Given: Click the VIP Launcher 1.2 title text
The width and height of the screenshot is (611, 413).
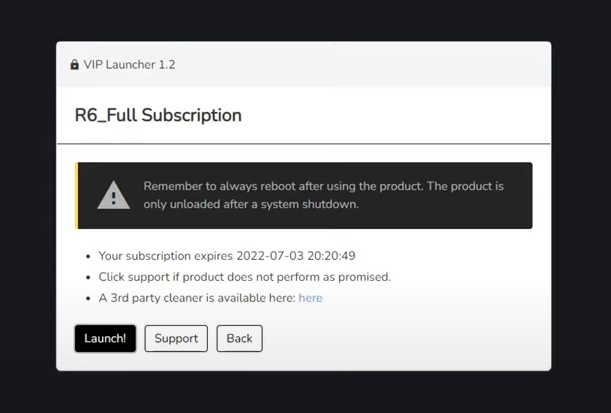Looking at the screenshot, I should pos(129,65).
